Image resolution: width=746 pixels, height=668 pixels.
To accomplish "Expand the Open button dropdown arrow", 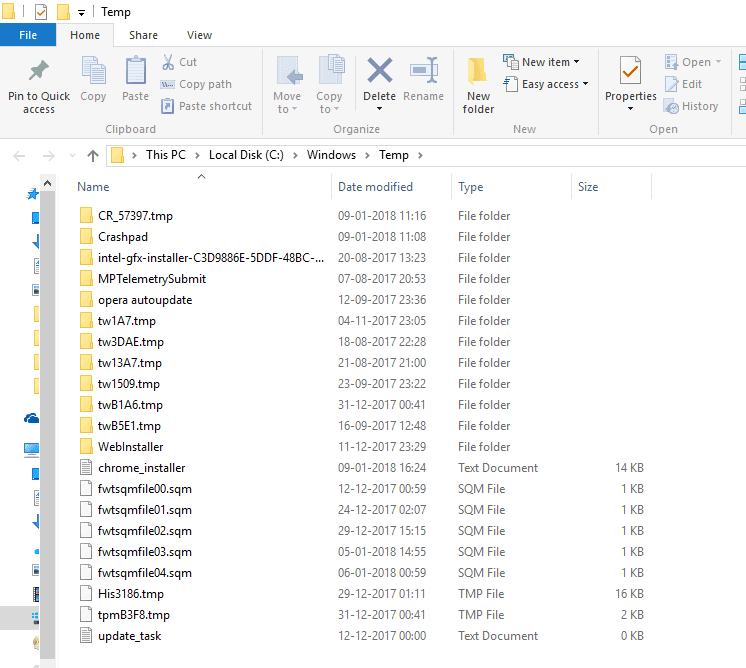I will [x=718, y=62].
